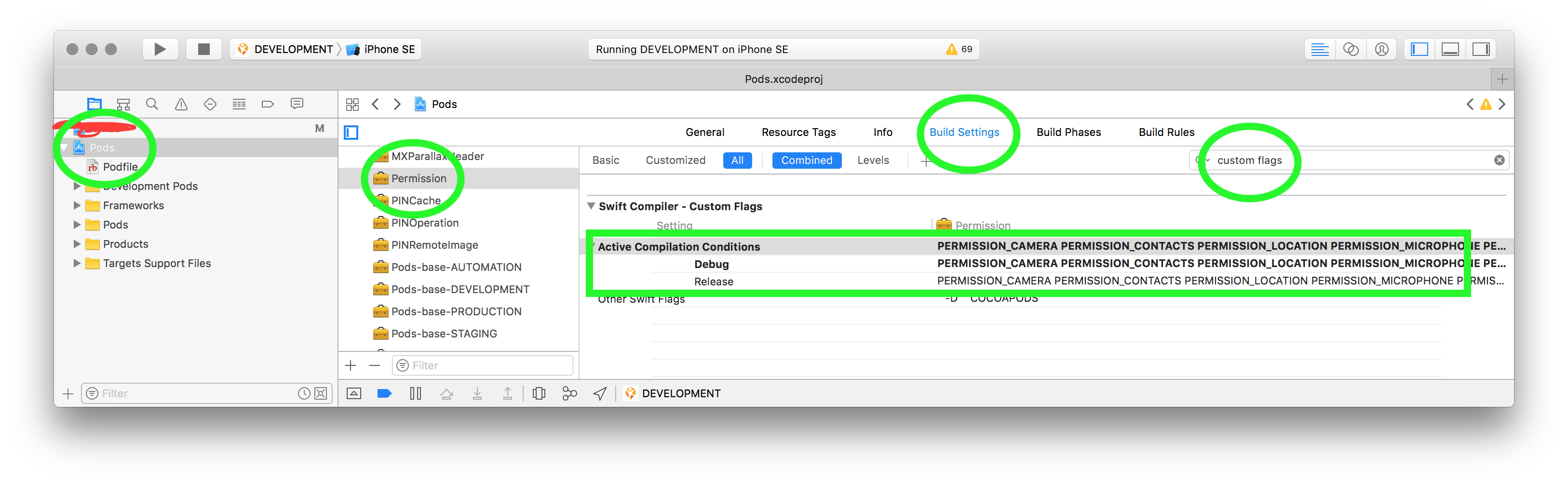Viewport: 1568px width, 484px height.
Task: Add a new editor tab
Action: 1502,79
